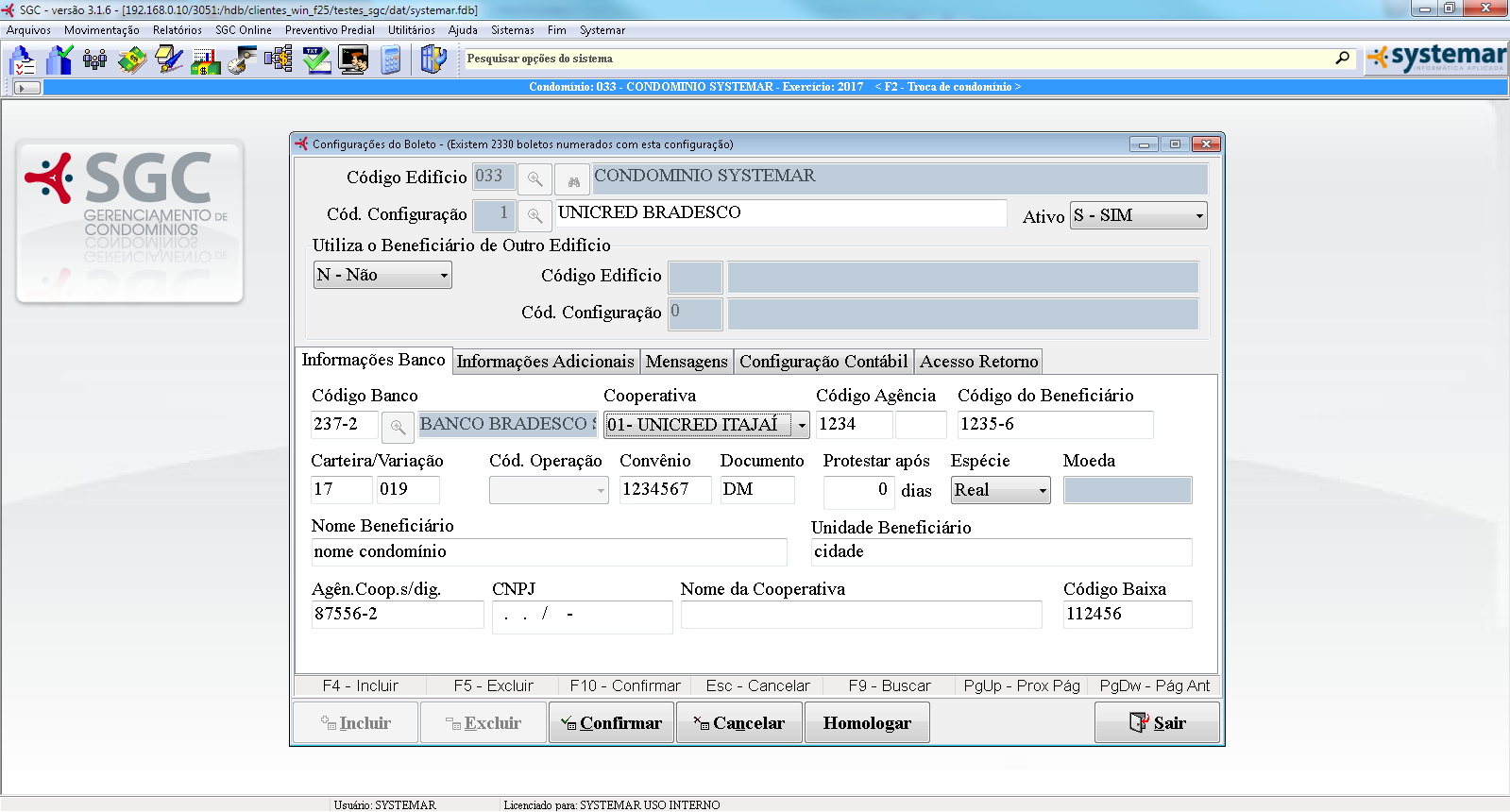This screenshot has height=812, width=1510.
Task: Click binoculars icon beside Código Edifício
Action: (x=572, y=179)
